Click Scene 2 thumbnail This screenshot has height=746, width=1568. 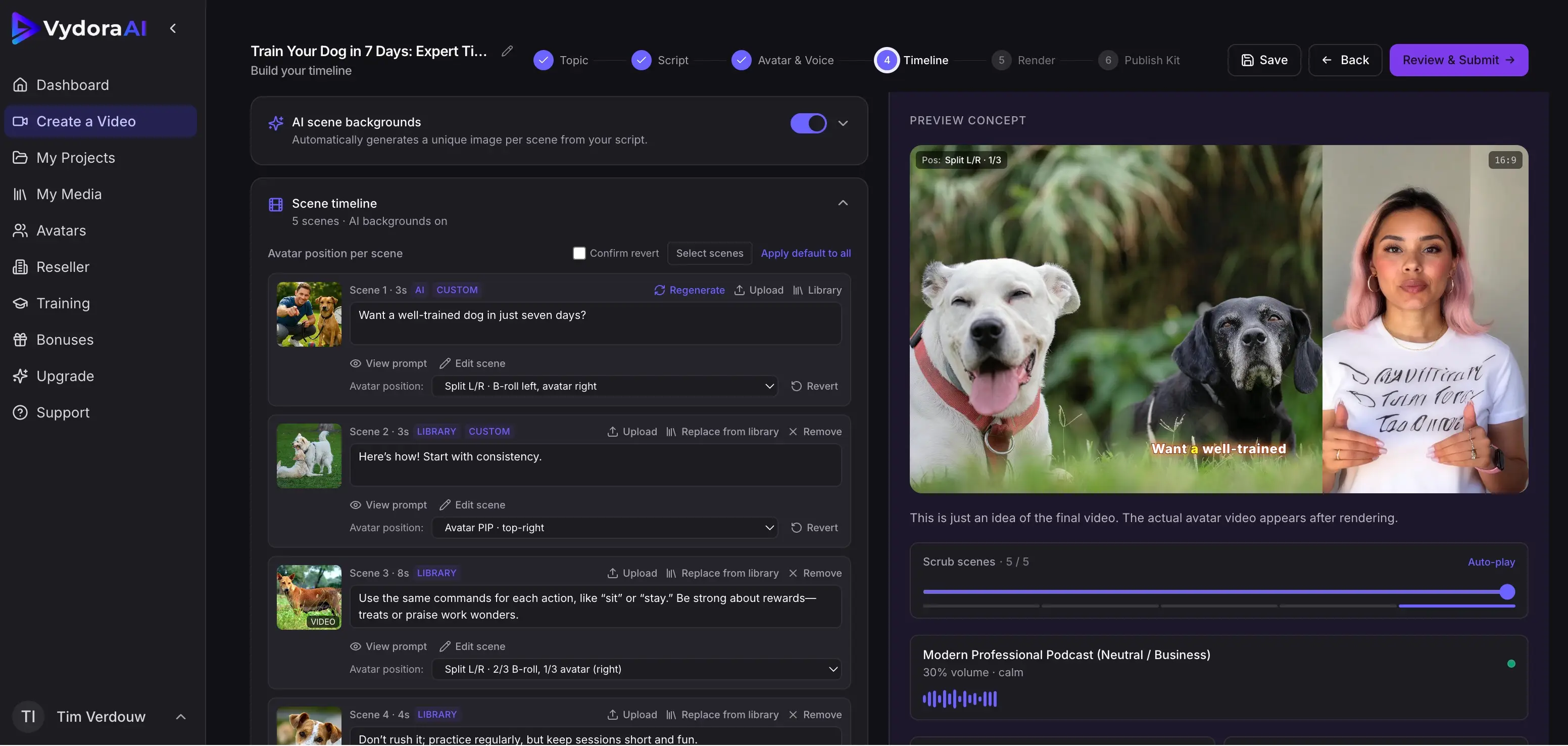(309, 456)
